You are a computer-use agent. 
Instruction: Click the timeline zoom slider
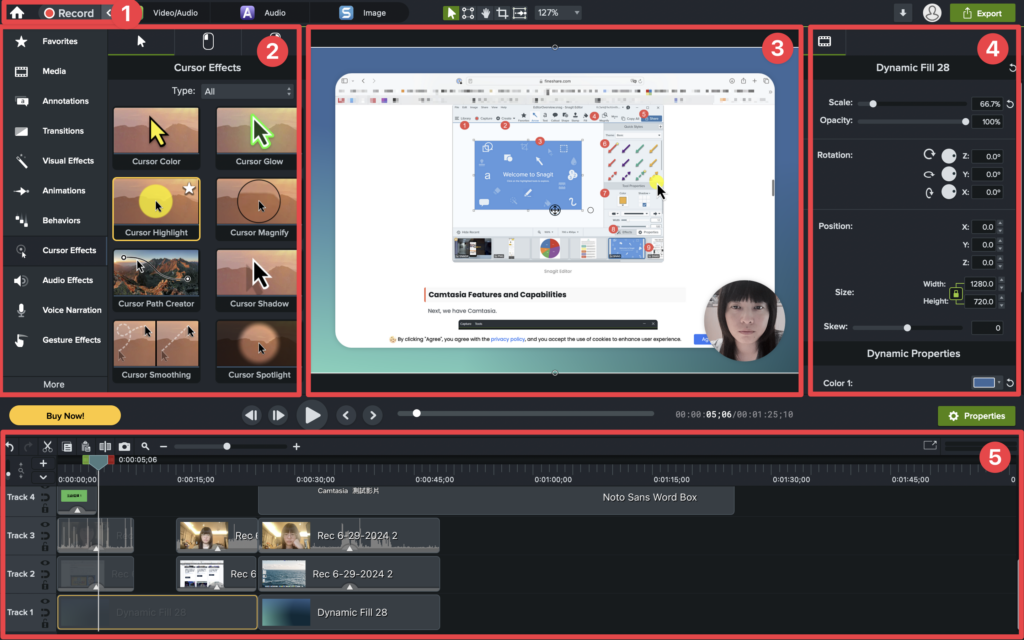point(231,447)
